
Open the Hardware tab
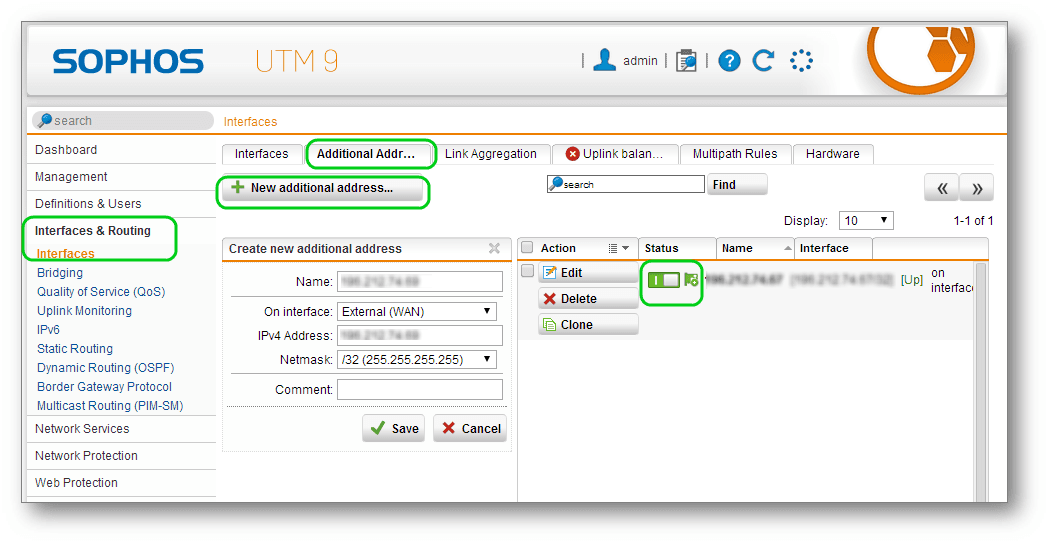(x=833, y=154)
